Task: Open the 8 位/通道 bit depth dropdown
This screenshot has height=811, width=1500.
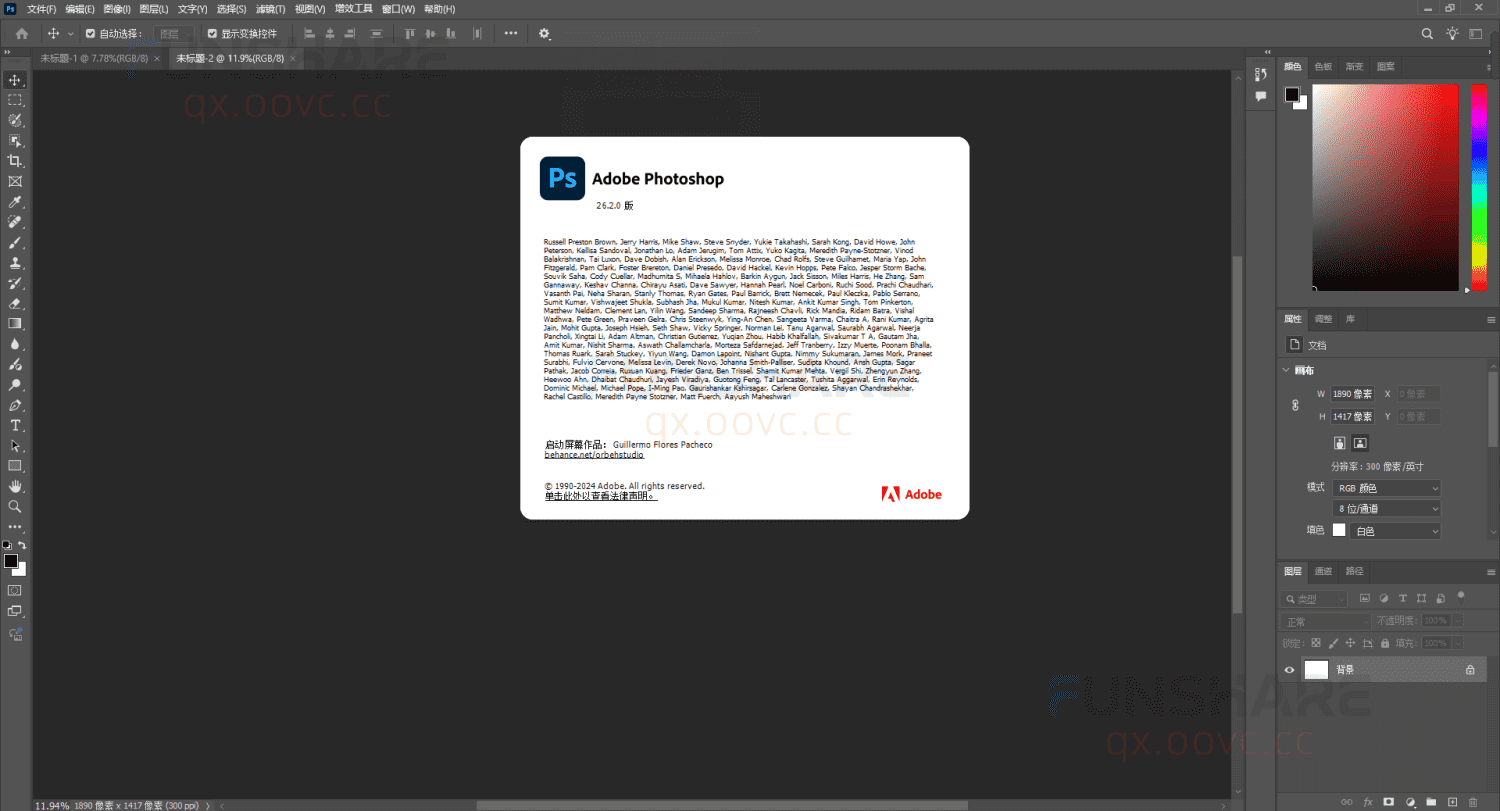Action: point(1386,508)
